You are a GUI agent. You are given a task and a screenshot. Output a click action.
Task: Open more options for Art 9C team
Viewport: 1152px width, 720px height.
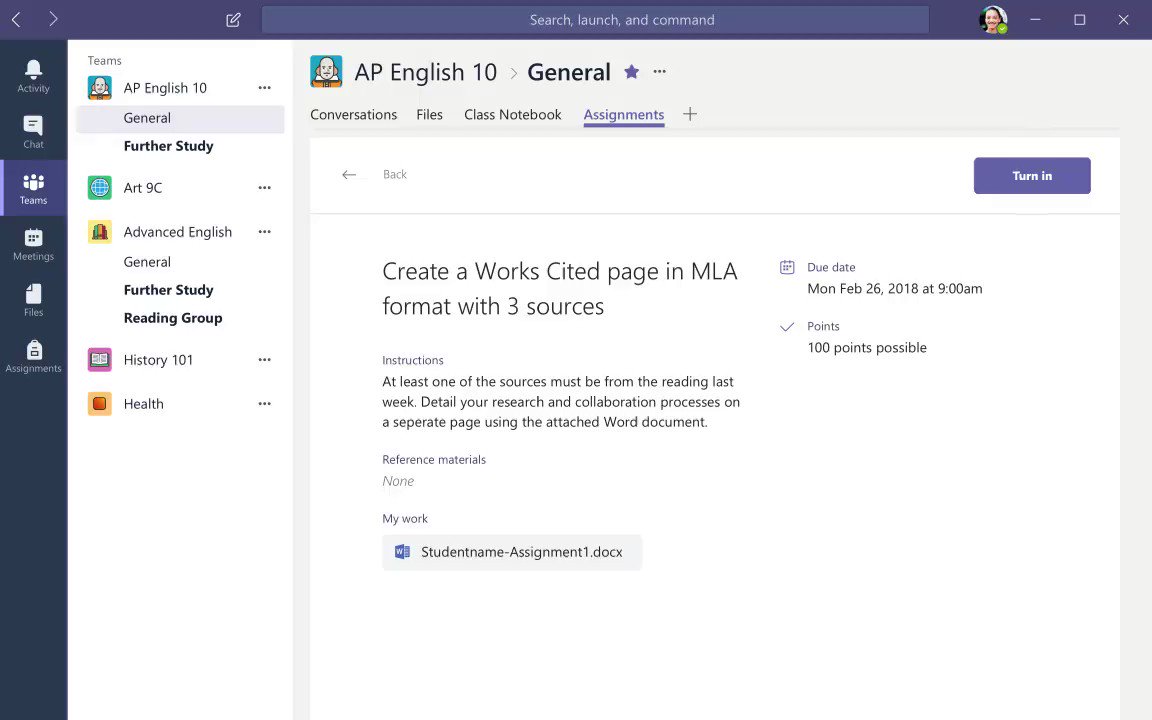264,187
